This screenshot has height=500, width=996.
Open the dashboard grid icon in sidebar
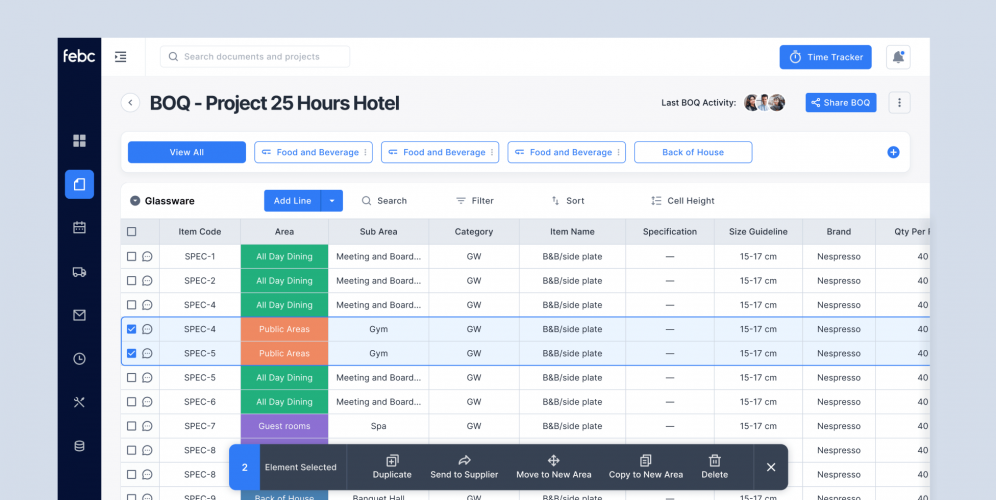coord(79,140)
